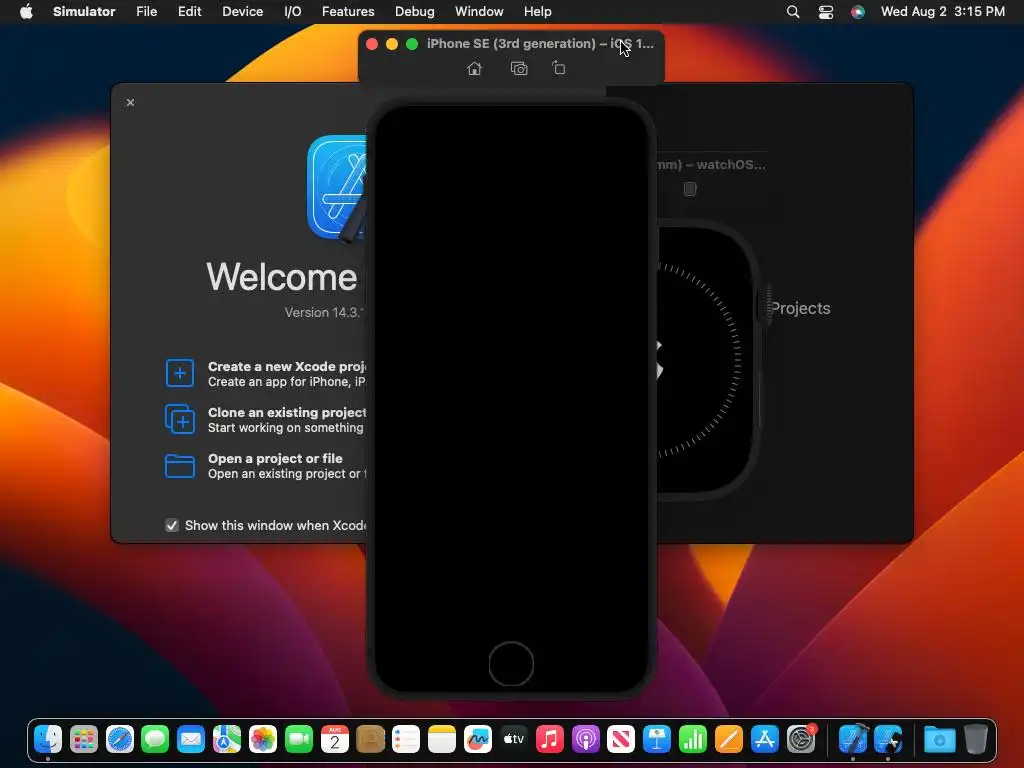This screenshot has width=1024, height=768.
Task: Open Contacts from the Dock
Action: pyautogui.click(x=370, y=739)
